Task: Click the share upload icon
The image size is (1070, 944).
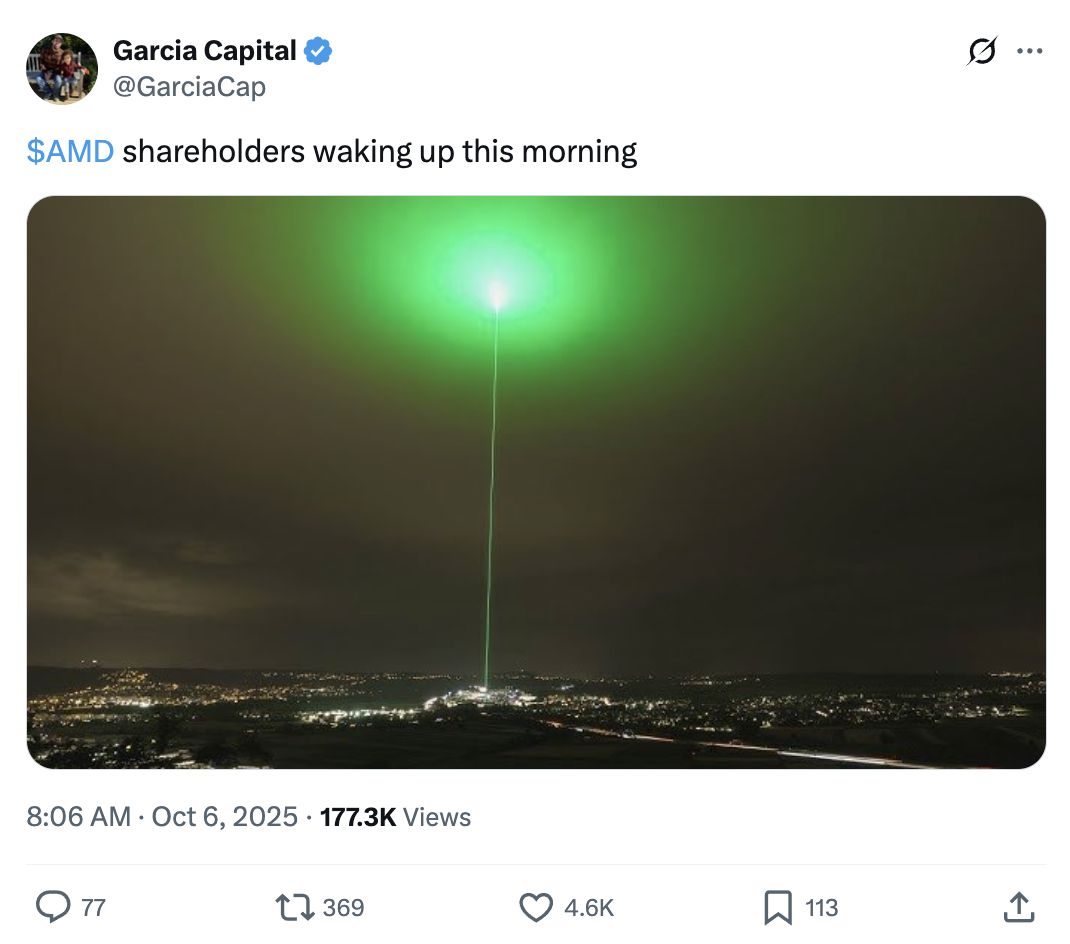Action: (1018, 907)
